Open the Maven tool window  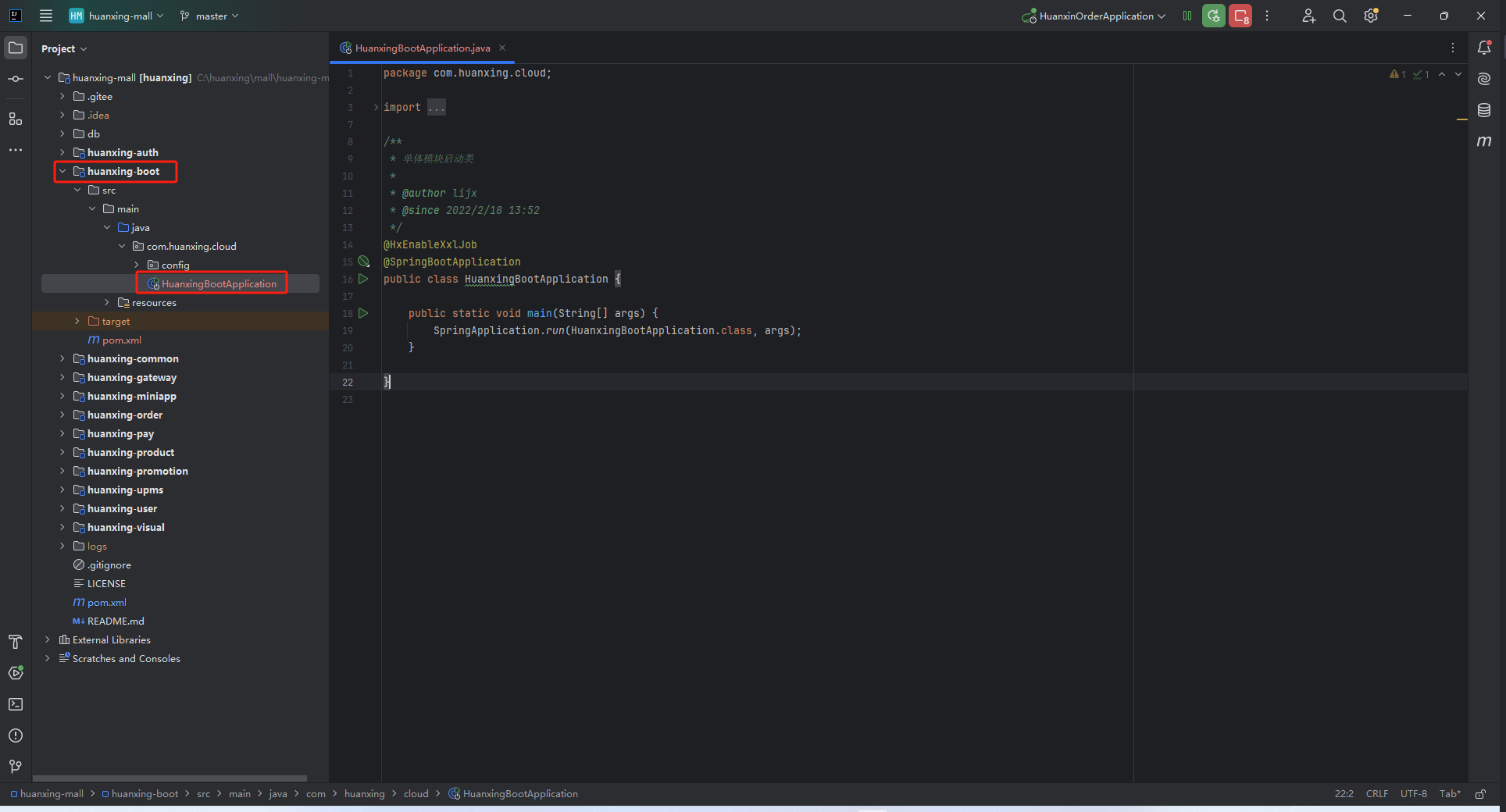[x=1484, y=141]
